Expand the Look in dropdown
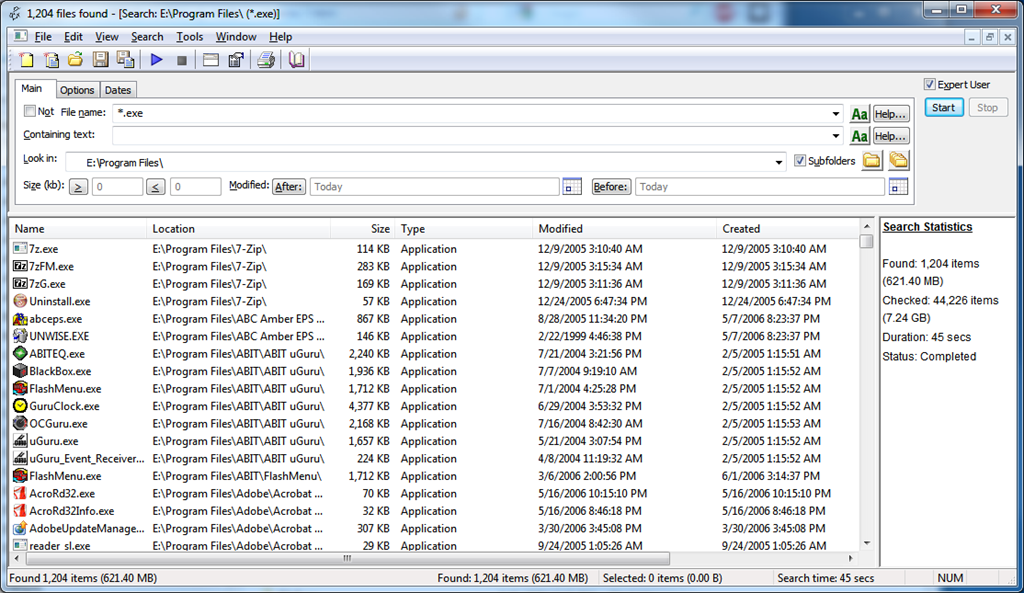Viewport: 1024px width, 593px height. tap(778, 163)
